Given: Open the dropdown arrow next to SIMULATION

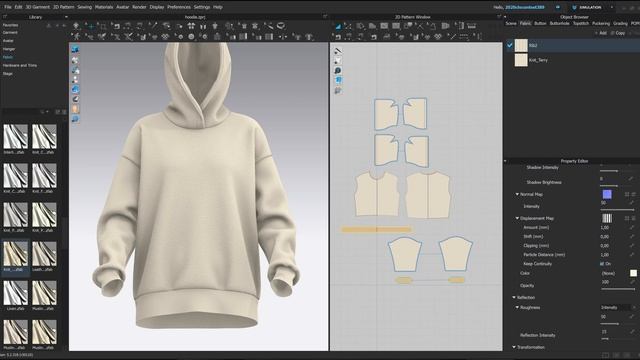Looking at the screenshot, I should (611, 7).
